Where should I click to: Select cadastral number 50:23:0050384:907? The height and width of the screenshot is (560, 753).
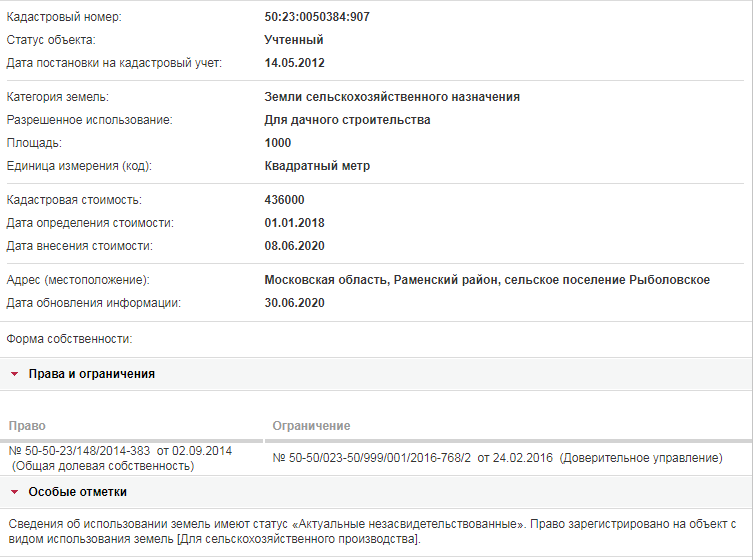[x=317, y=17]
